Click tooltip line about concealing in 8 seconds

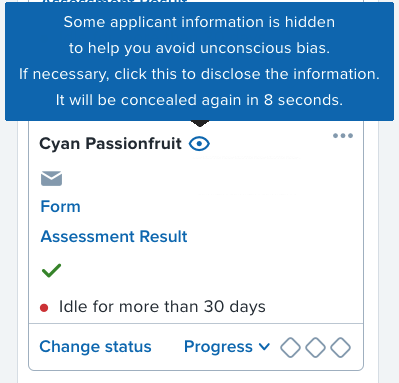pyautogui.click(x=199, y=100)
